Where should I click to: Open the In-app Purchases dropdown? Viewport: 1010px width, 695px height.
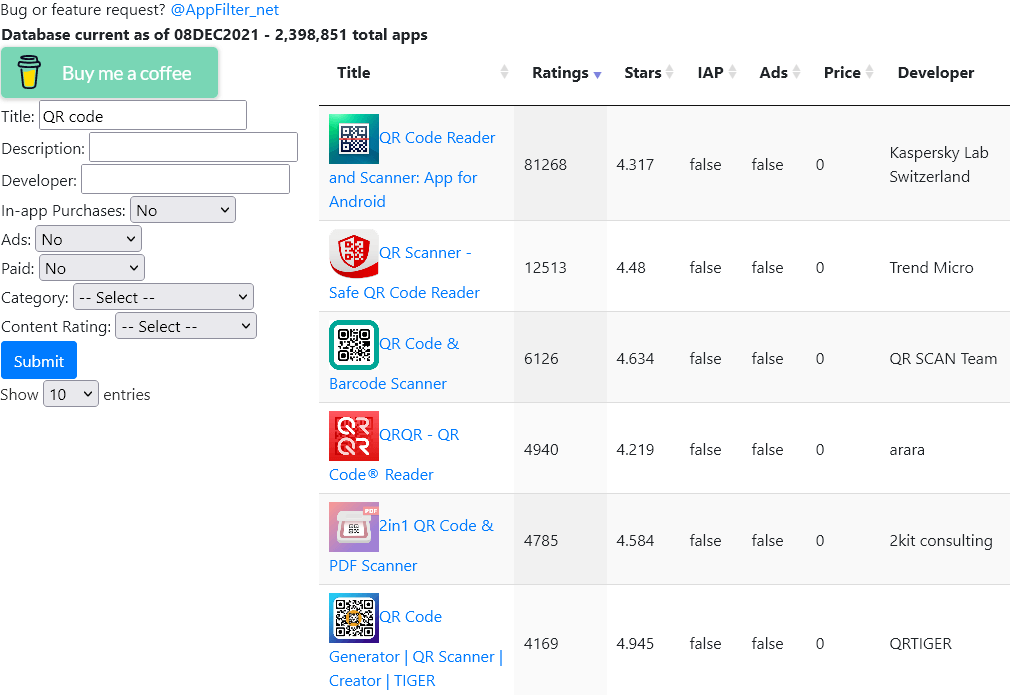[182, 210]
